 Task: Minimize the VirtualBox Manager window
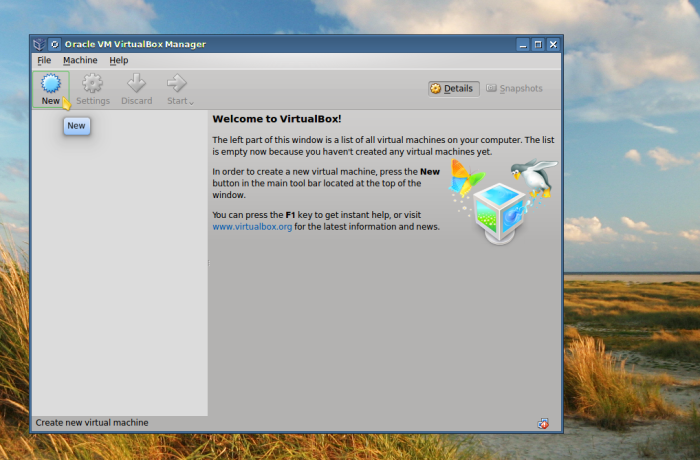pos(523,44)
